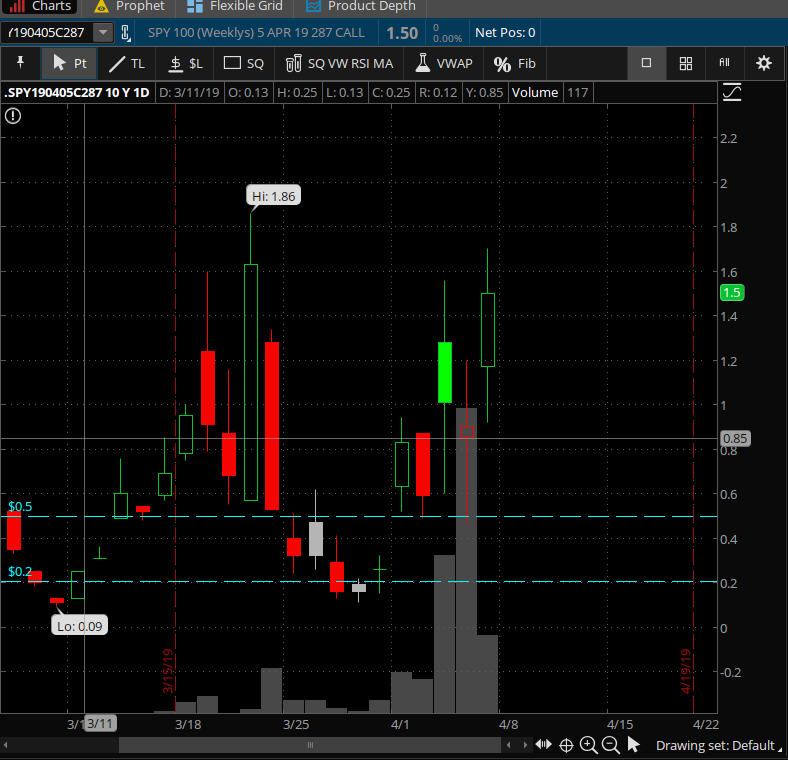Screen dimensions: 788x760
Task: Click the green 1.5 last price label
Action: coord(732,293)
